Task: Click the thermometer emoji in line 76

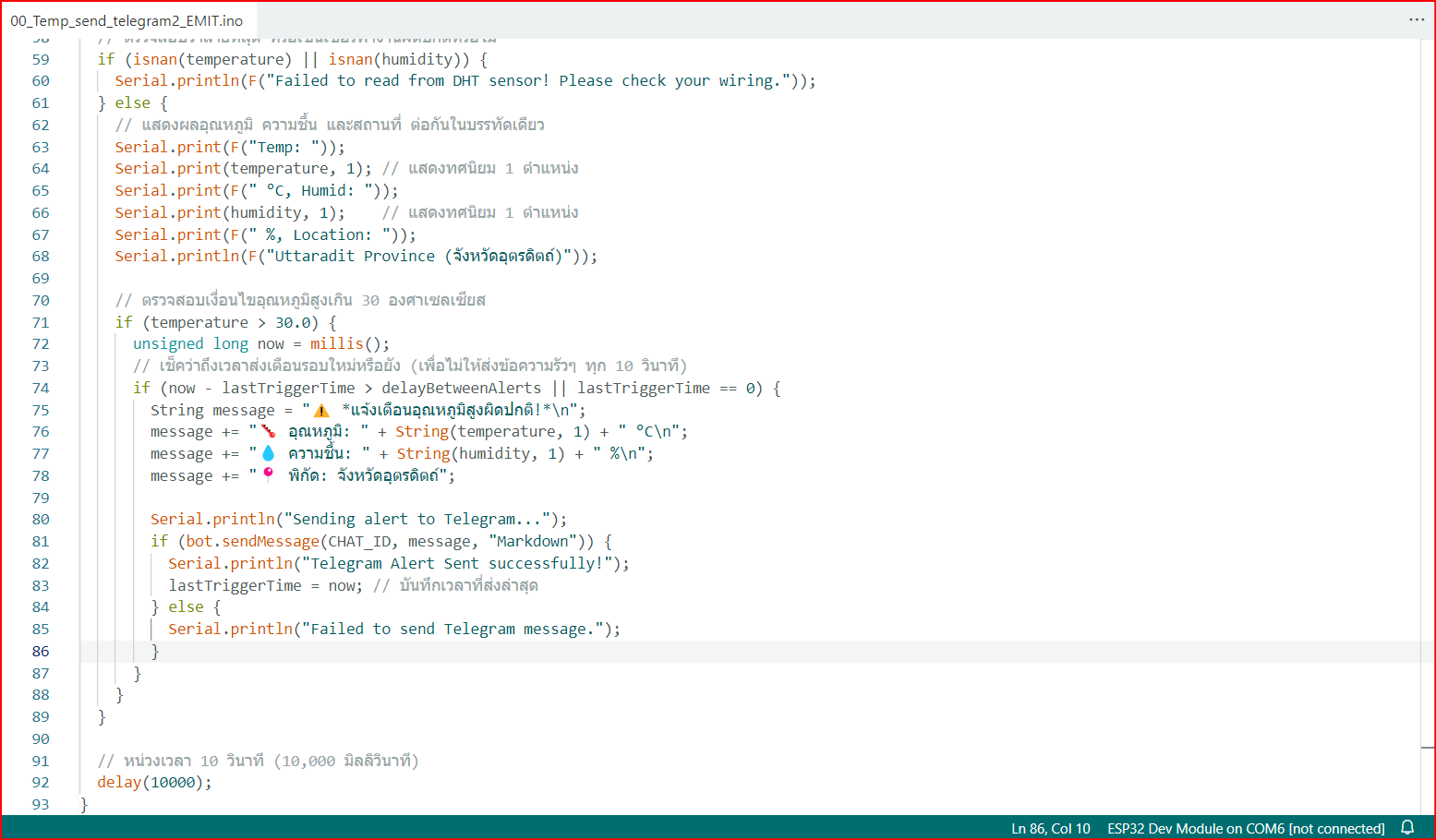Action: tap(268, 431)
